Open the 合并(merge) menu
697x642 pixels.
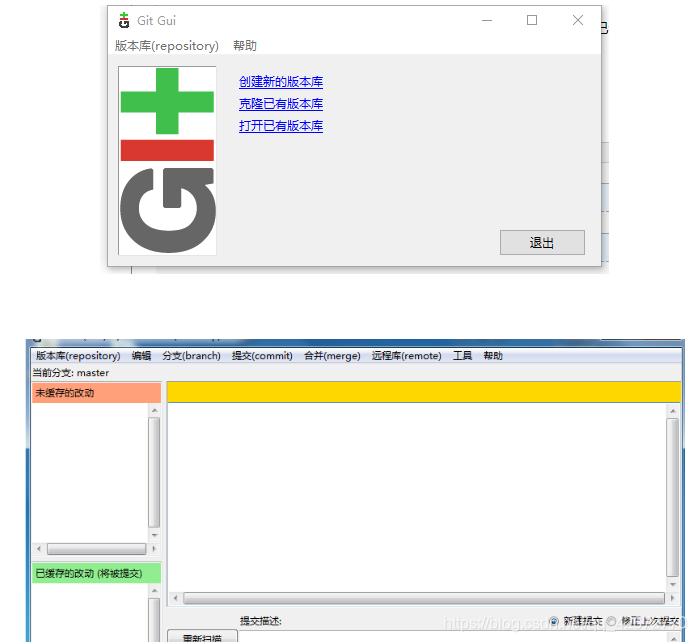click(x=332, y=356)
